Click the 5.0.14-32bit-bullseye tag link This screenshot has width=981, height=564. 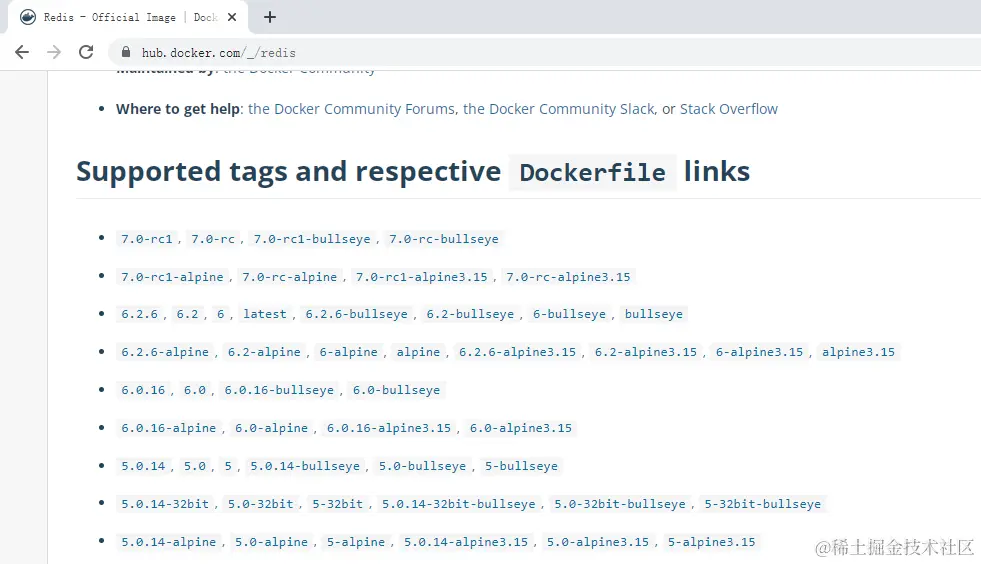click(x=459, y=504)
